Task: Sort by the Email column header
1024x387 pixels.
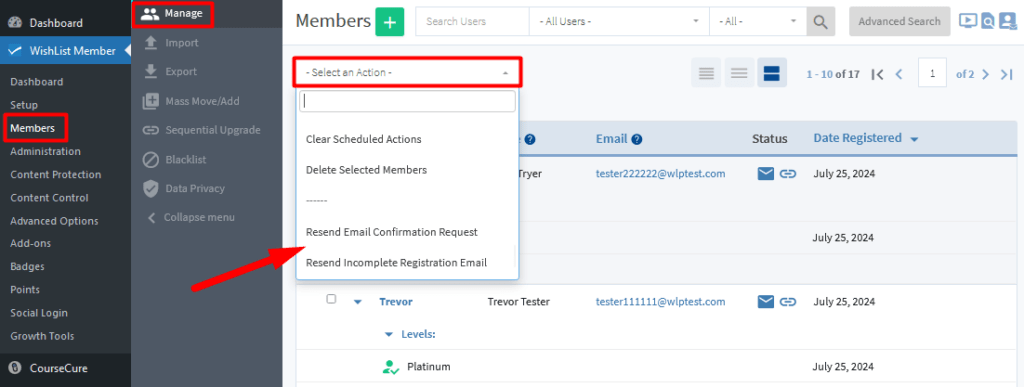Action: click(x=611, y=139)
